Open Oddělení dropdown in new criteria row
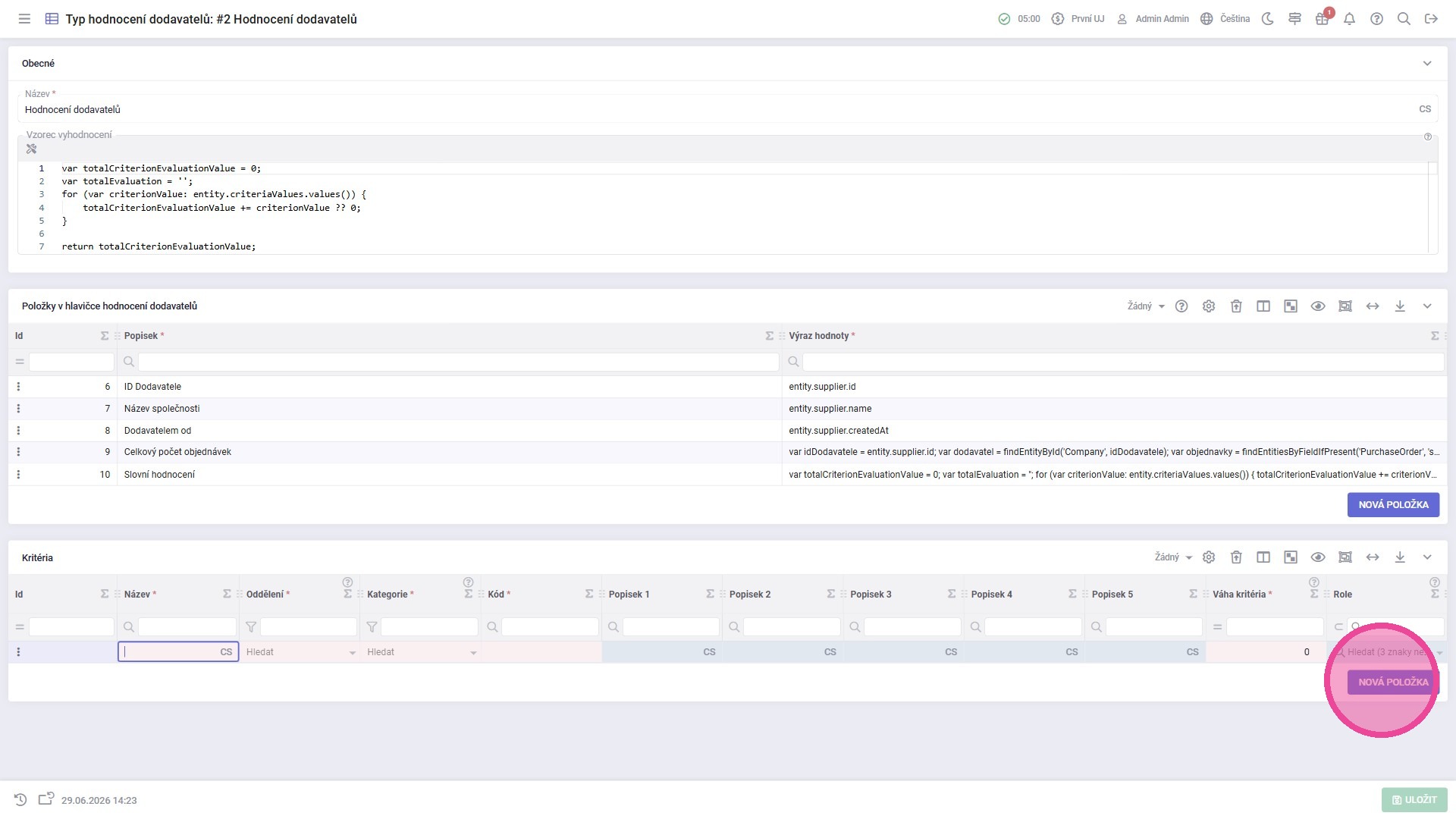The image size is (1456, 819). click(x=300, y=652)
